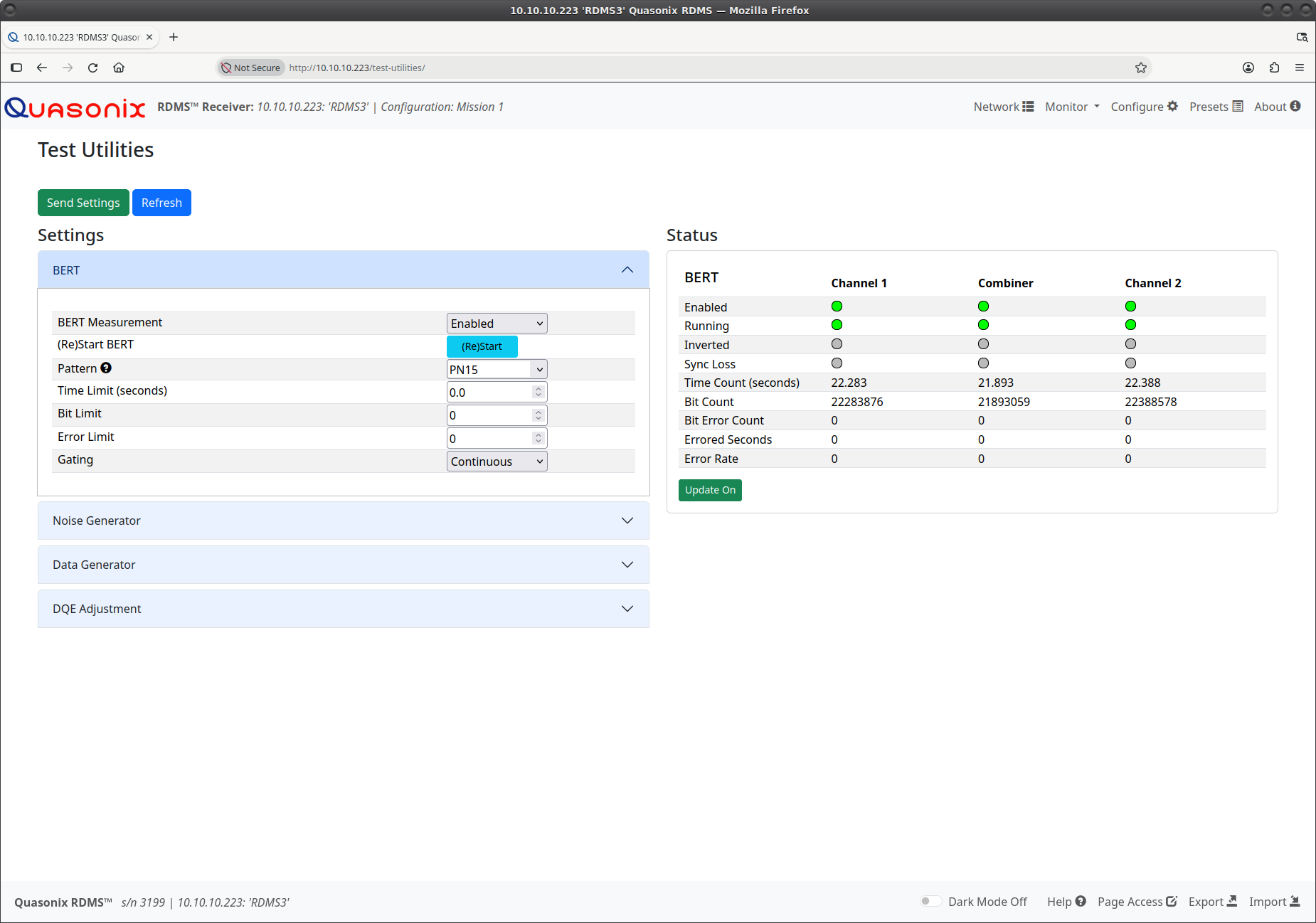
Task: Click the Combiner Time Count value 21.893
Action: (996, 383)
